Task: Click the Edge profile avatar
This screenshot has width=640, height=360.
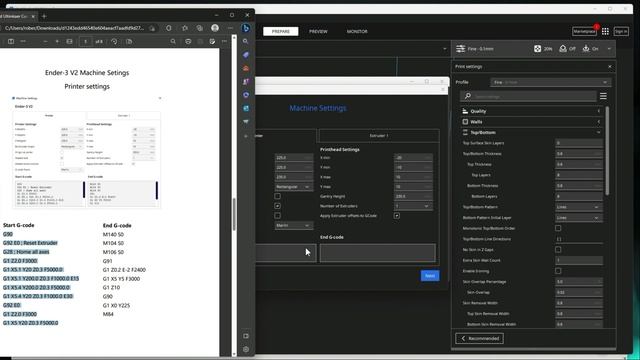Action: click(x=215, y=28)
